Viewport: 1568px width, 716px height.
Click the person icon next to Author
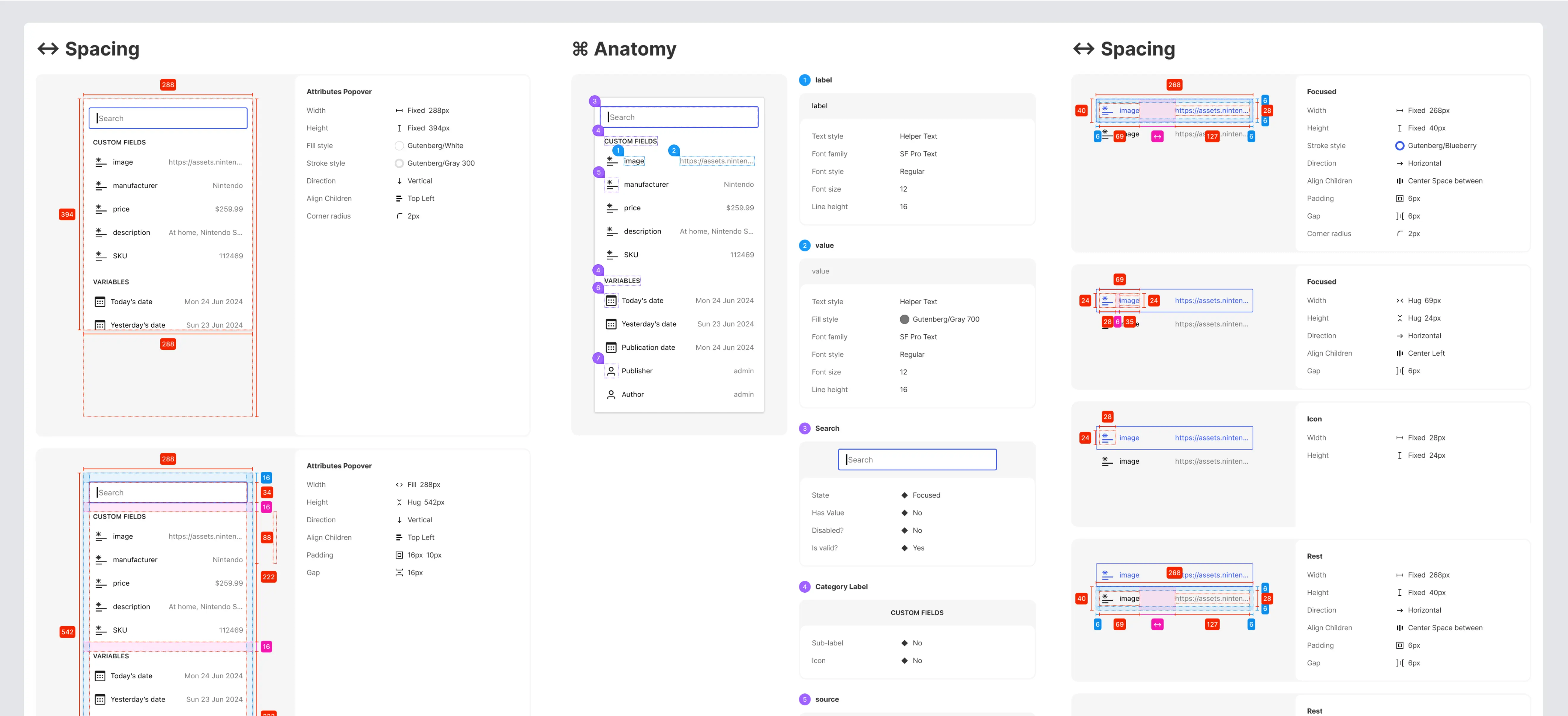coord(611,394)
